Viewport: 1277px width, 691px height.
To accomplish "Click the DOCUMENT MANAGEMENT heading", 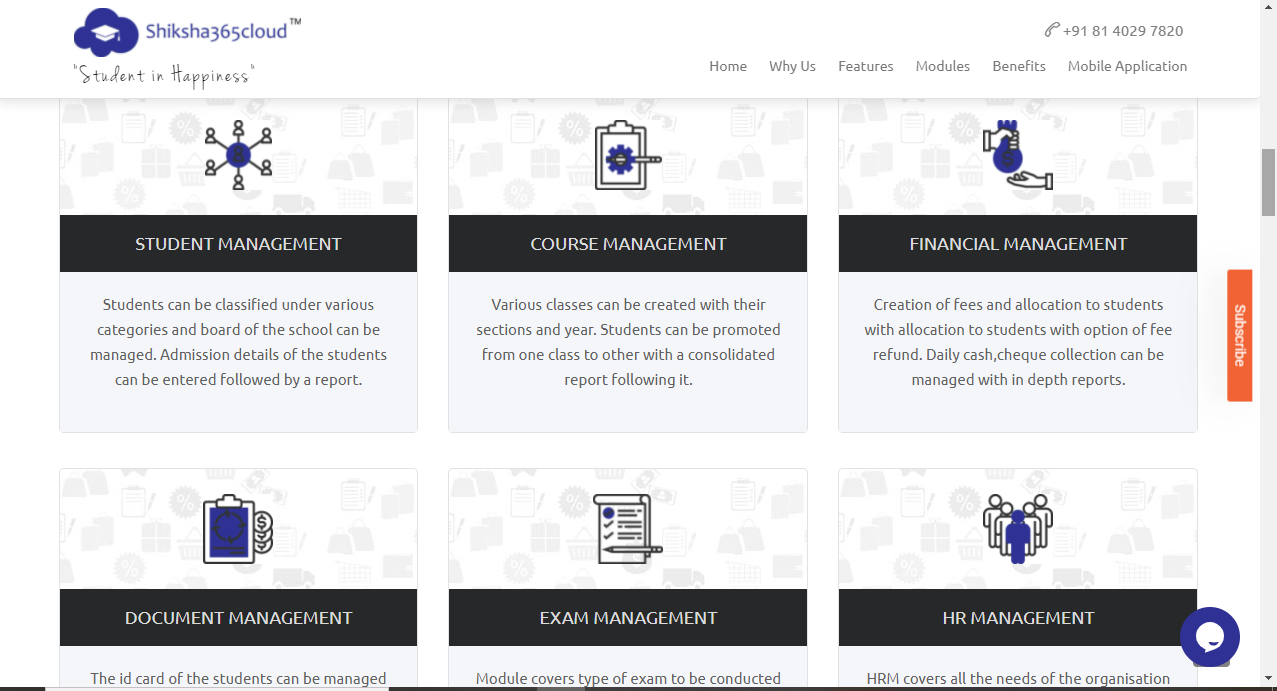I will (x=238, y=618).
